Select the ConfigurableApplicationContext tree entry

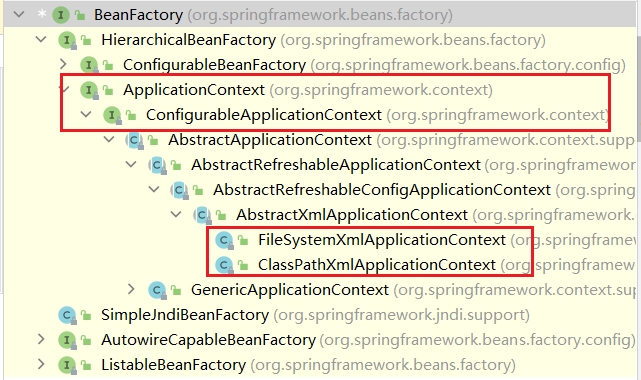[x=264, y=115]
